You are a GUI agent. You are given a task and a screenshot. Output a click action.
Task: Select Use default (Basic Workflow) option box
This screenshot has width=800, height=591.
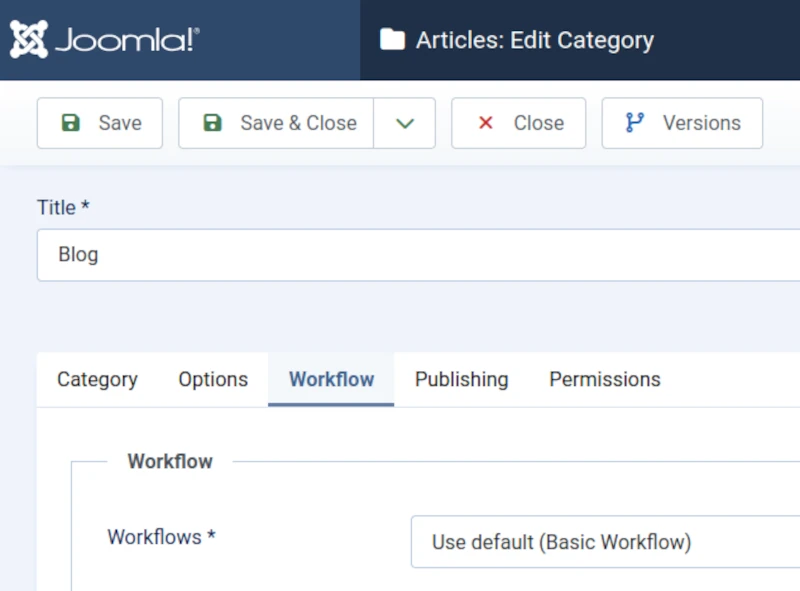[600, 542]
